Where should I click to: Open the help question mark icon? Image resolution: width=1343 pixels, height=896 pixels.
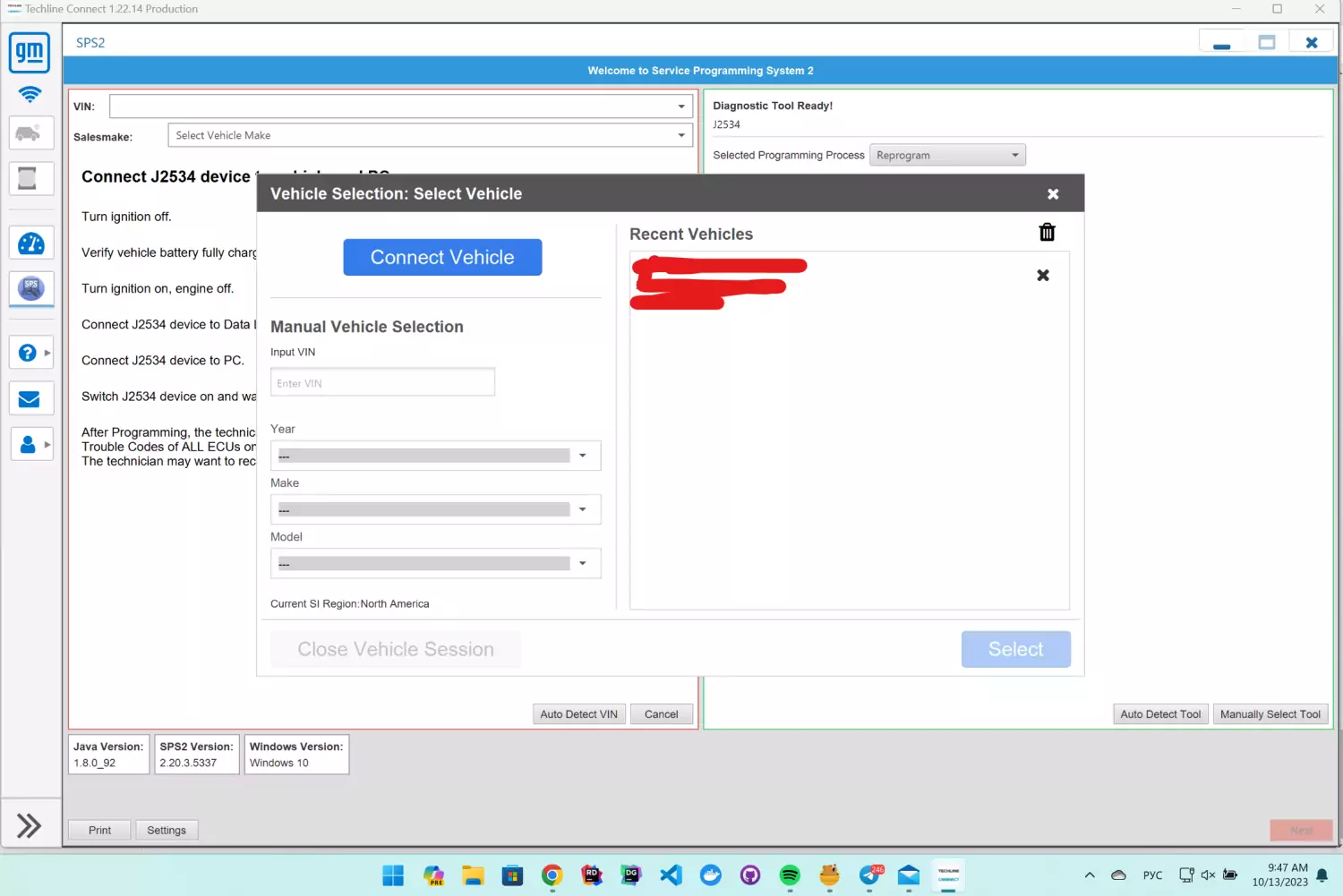coord(28,353)
